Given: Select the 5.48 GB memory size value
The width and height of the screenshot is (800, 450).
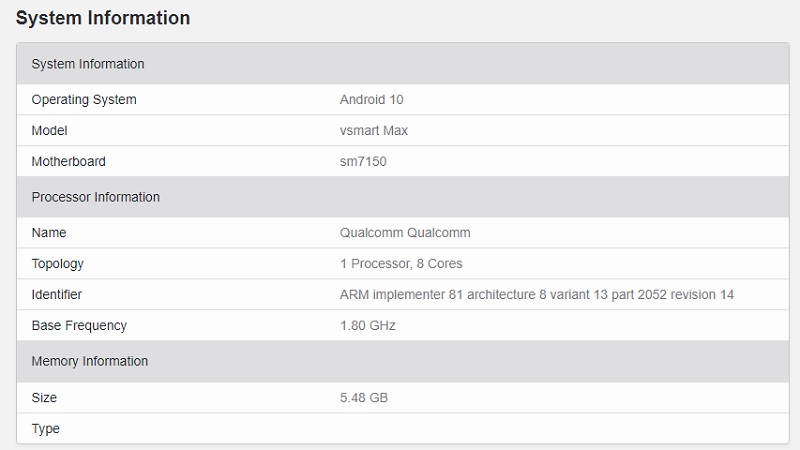Looking at the screenshot, I should tap(364, 397).
